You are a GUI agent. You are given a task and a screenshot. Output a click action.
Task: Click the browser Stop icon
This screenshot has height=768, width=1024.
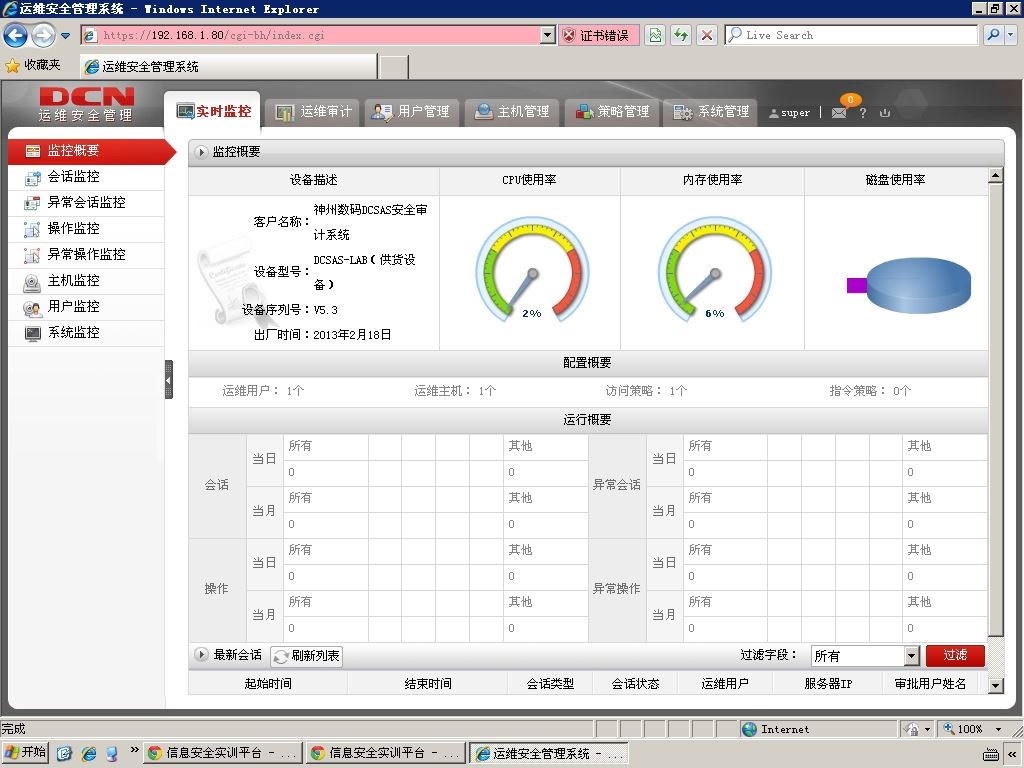(707, 35)
